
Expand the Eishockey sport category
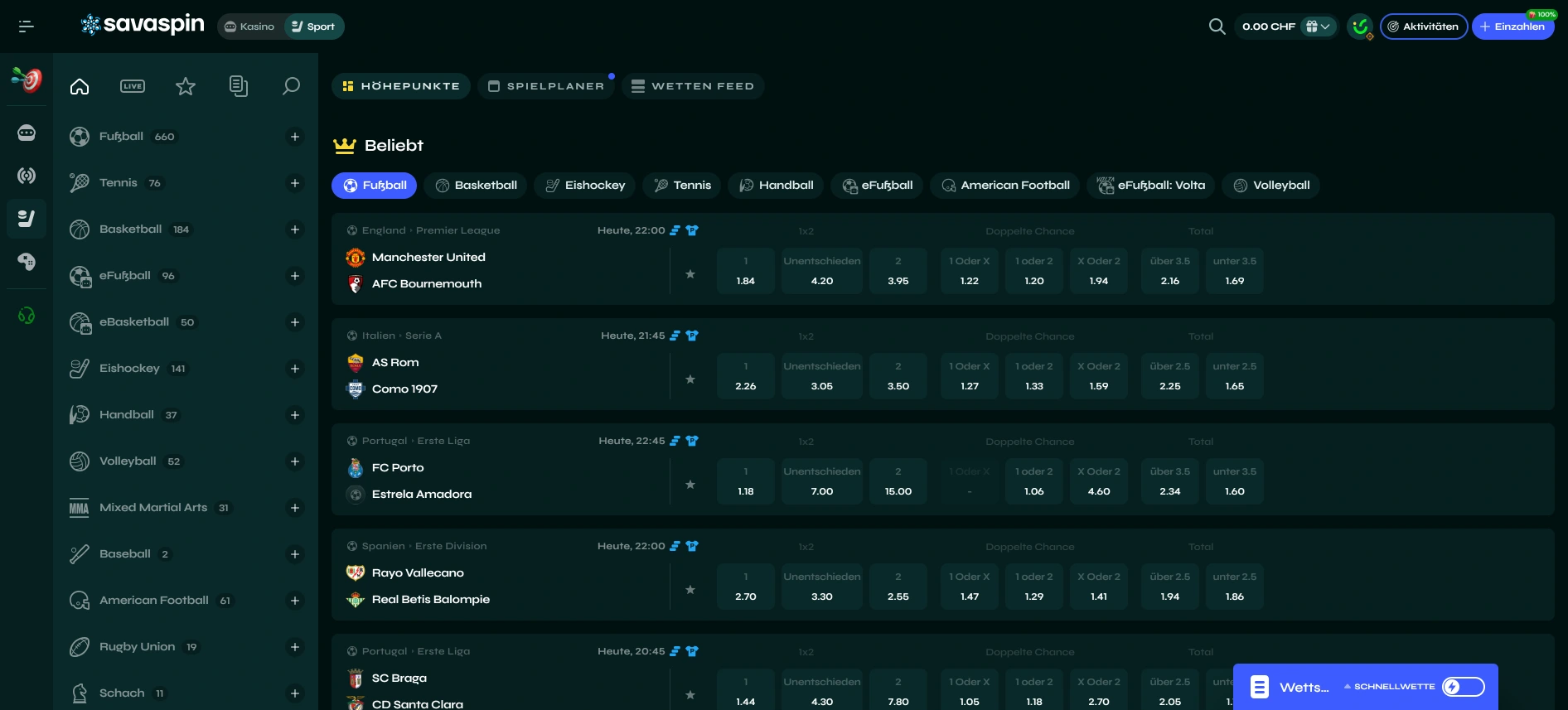coord(295,369)
